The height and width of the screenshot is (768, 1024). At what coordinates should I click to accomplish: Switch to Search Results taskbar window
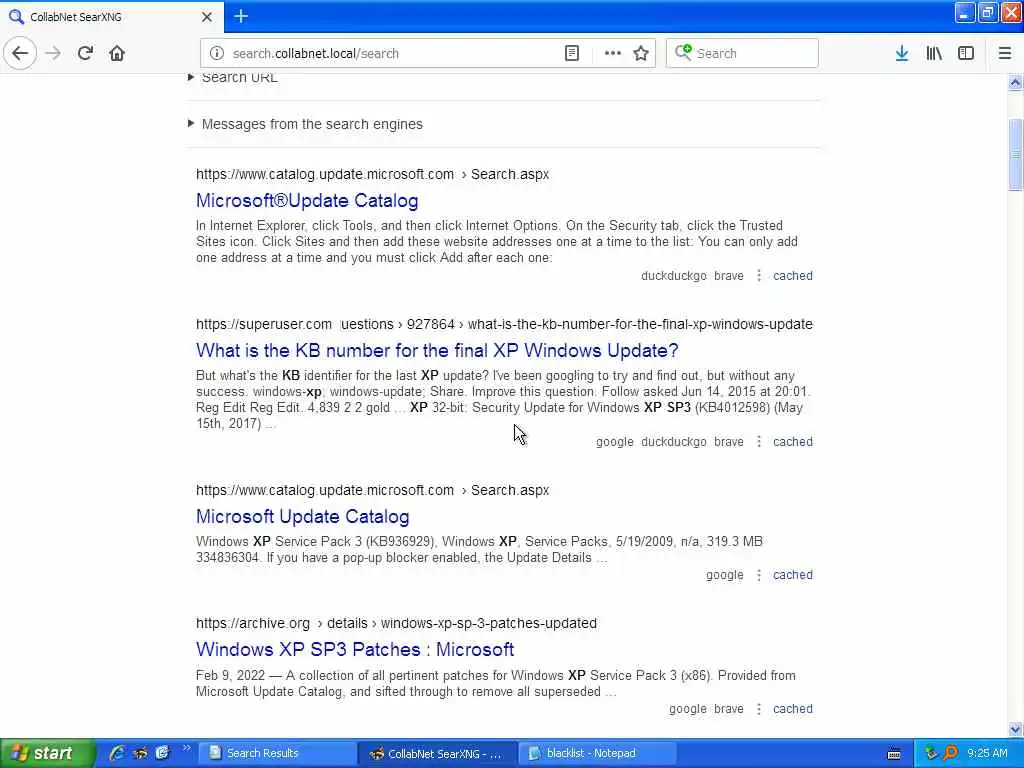pyautogui.click(x=278, y=753)
